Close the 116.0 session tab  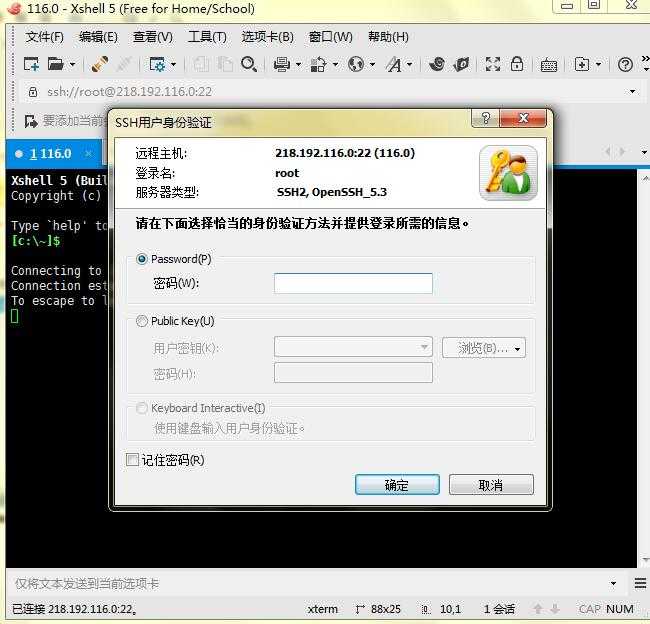(x=88, y=154)
